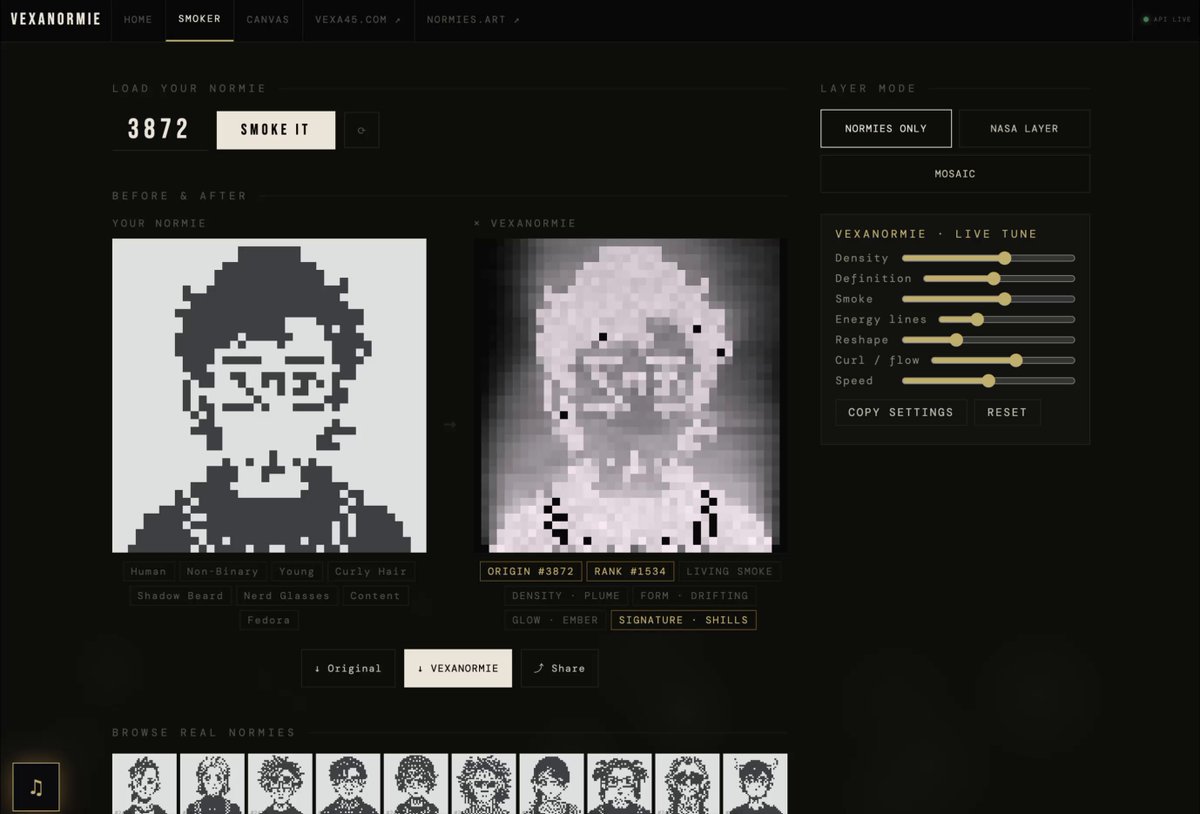Select NORMIES ONLY layer mode
Image resolution: width=1200 pixels, height=814 pixels.
pos(886,128)
